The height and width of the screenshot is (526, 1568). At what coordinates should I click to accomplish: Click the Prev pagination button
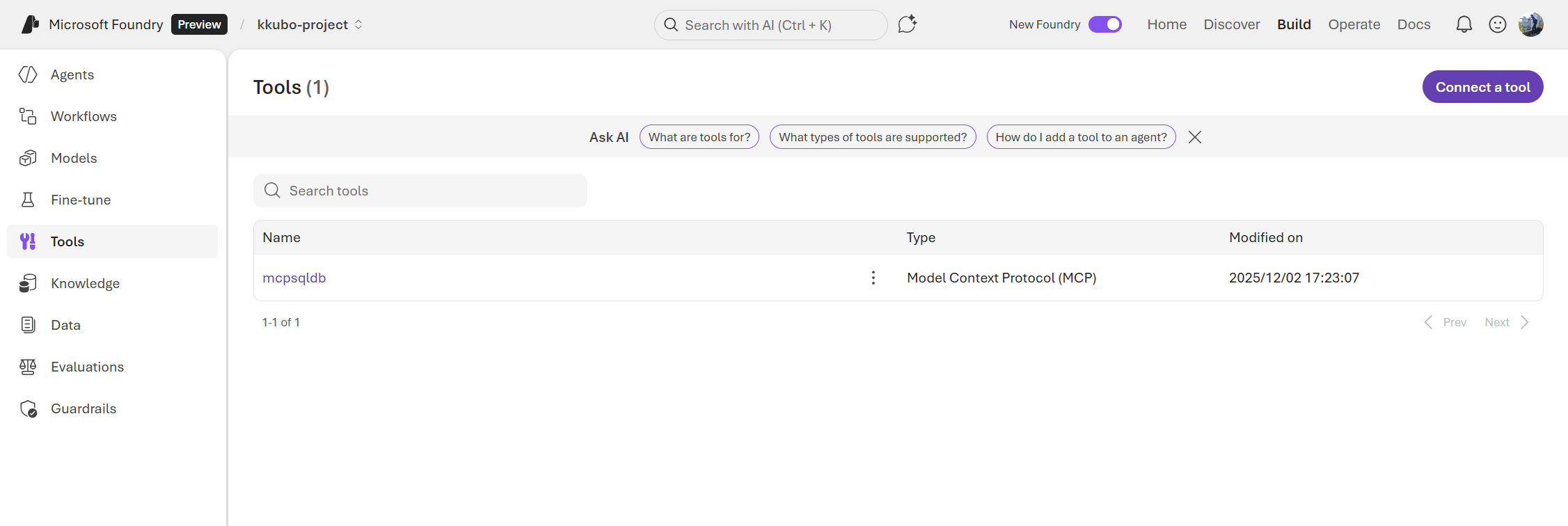pos(1446,322)
